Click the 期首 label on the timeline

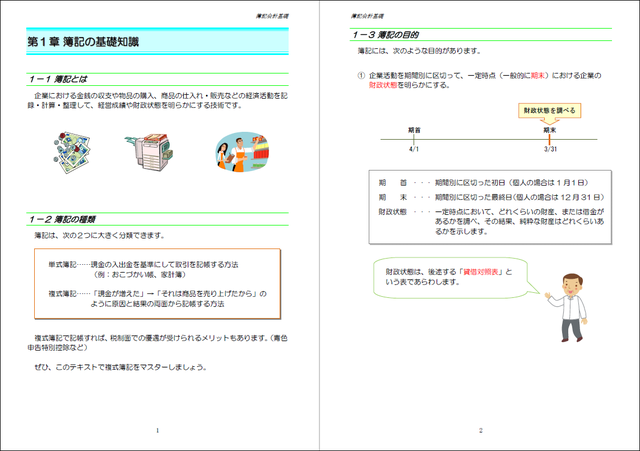click(x=414, y=130)
